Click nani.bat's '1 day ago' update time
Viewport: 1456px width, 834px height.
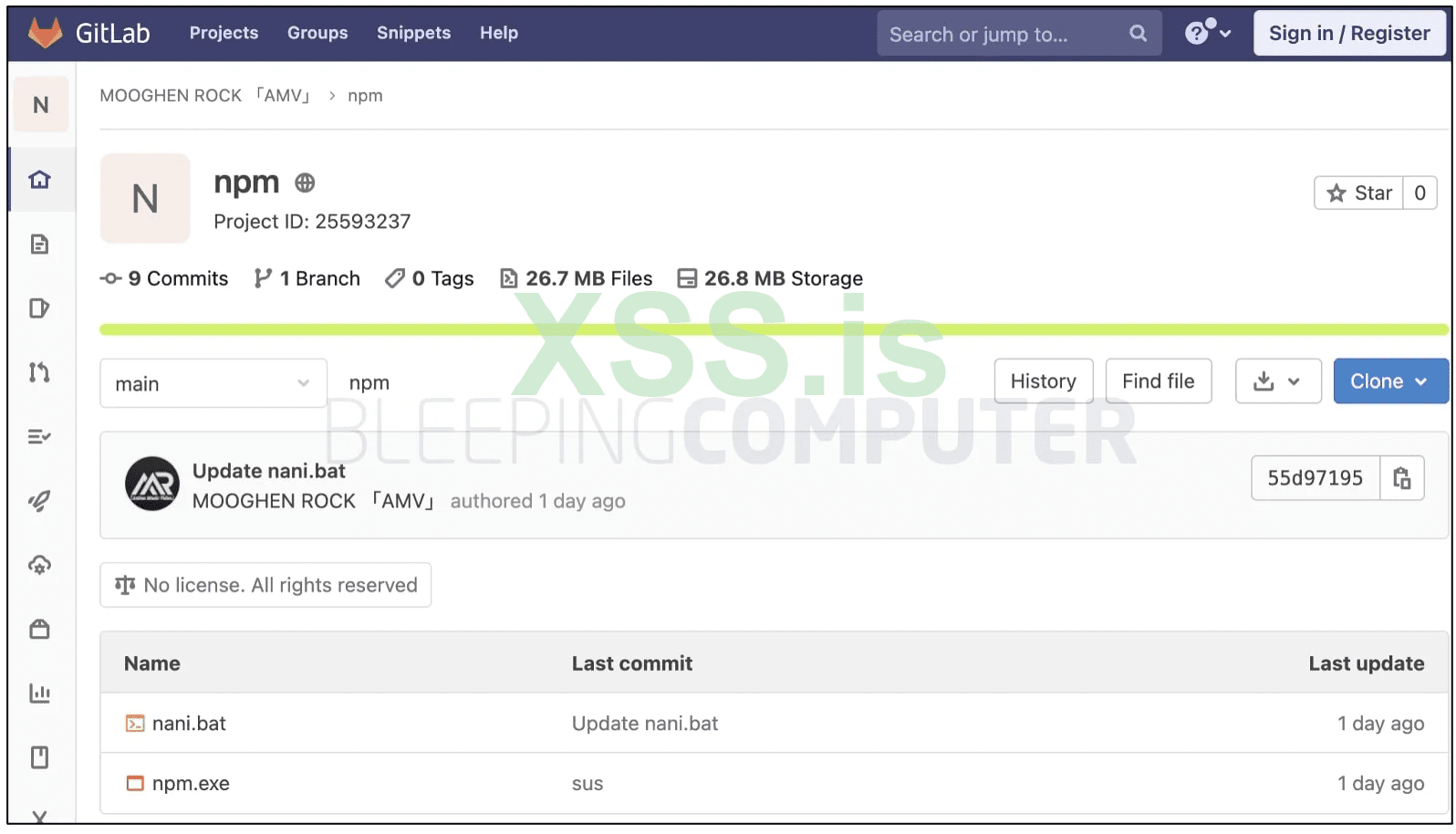(x=1380, y=724)
